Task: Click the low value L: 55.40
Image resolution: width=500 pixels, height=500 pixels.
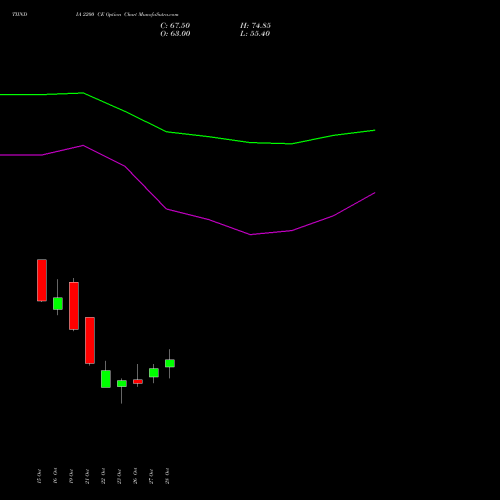Action: click(x=255, y=34)
